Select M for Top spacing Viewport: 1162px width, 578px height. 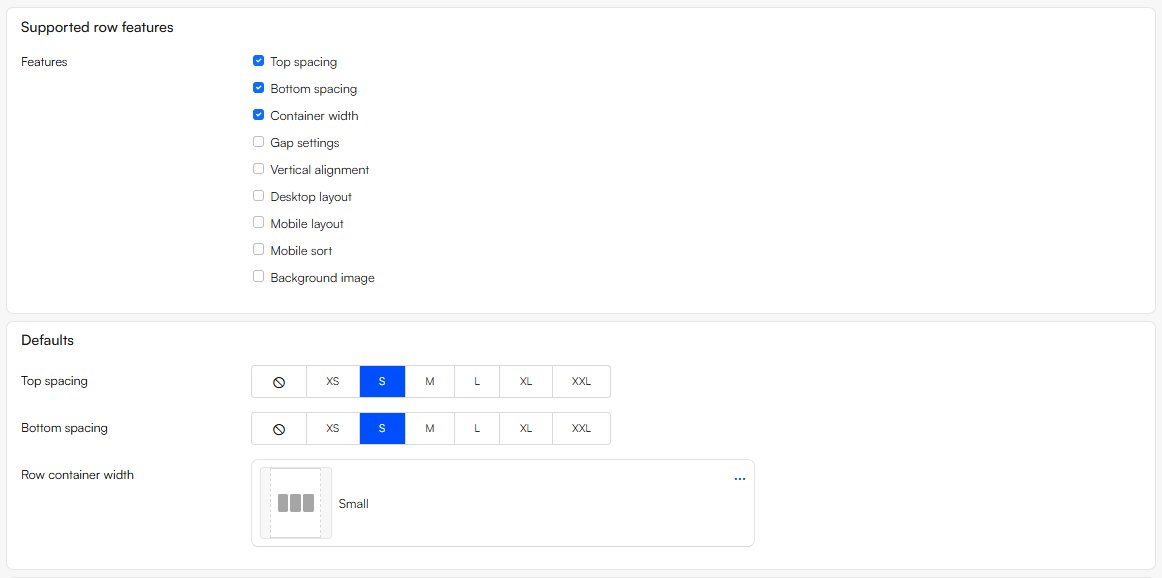point(429,381)
